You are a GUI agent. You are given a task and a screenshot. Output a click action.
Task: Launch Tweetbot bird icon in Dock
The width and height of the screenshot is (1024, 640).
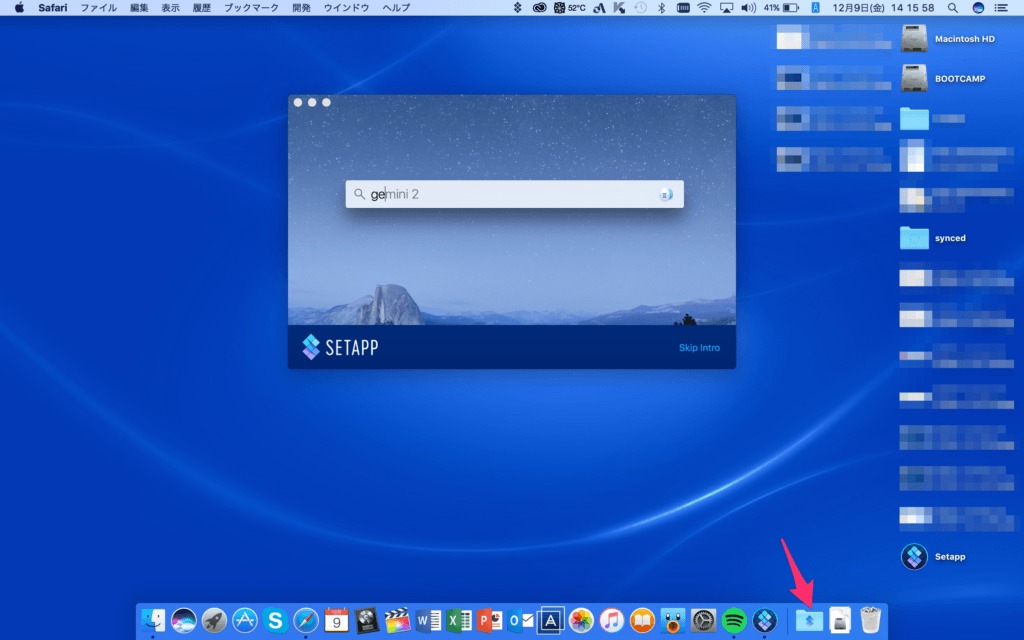(x=673, y=620)
